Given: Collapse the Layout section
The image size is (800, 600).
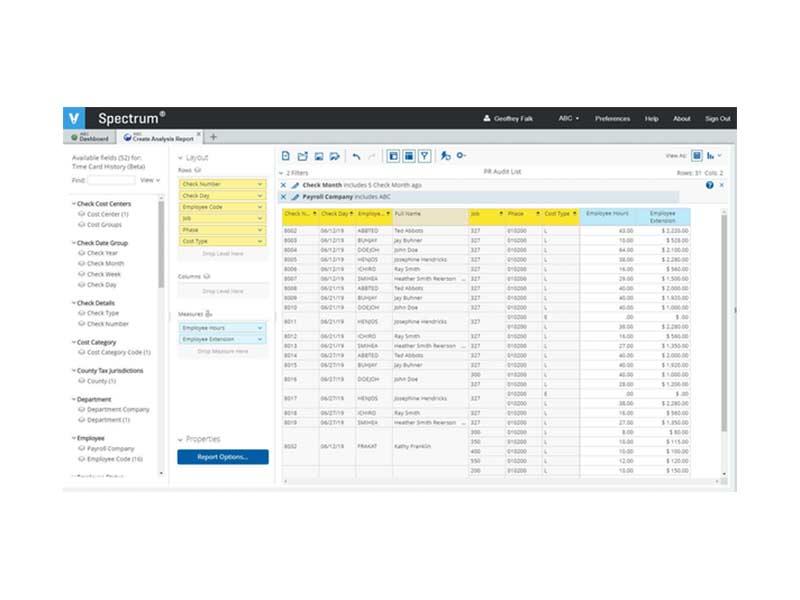Looking at the screenshot, I should (x=180, y=158).
